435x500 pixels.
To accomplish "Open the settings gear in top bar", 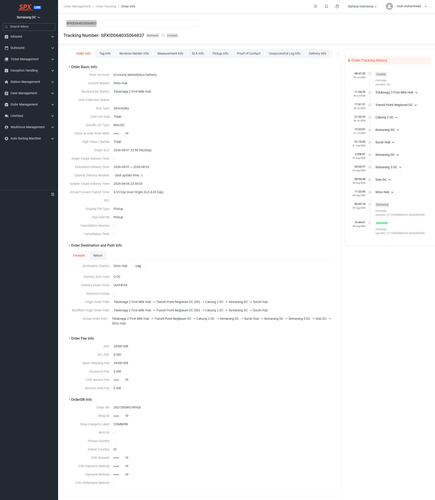I will (315, 6).
